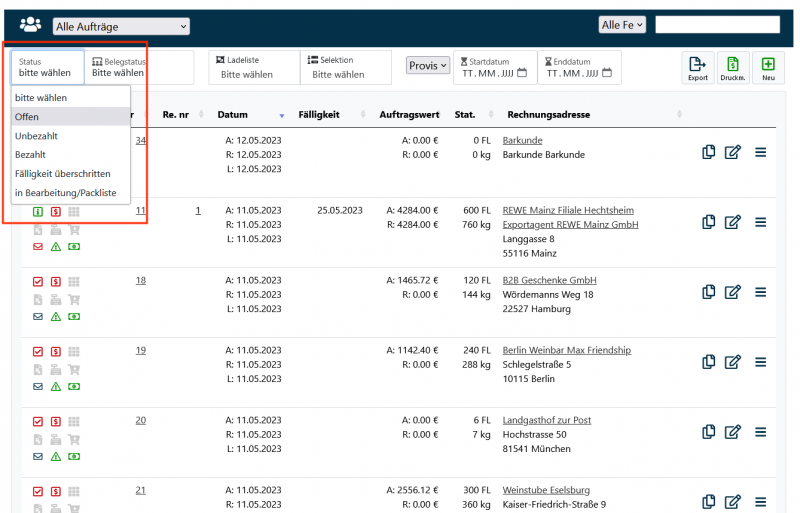Copy the Barkunde order row
This screenshot has height=513, width=800.
point(708,152)
